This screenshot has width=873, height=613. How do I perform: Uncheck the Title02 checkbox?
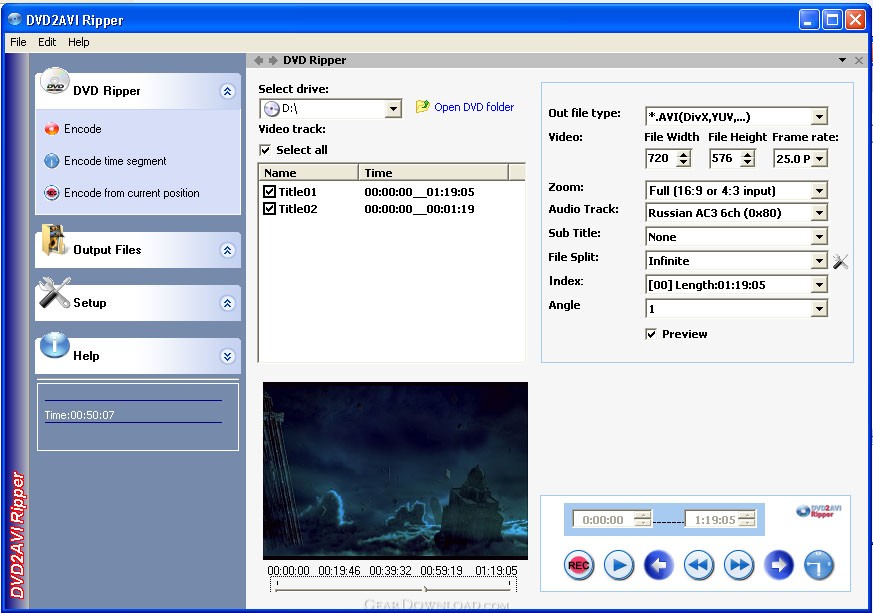click(269, 209)
